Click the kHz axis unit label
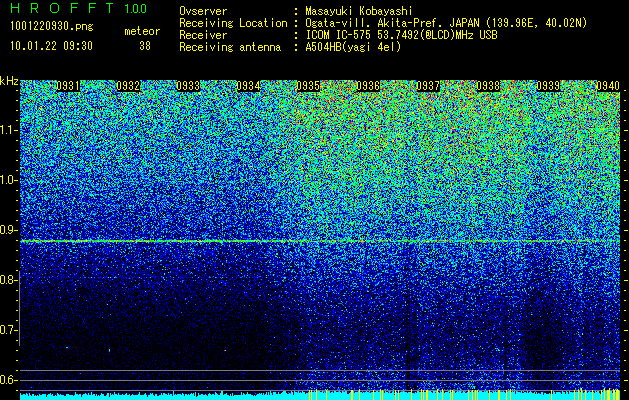This screenshot has height=400, width=629. coord(9,81)
